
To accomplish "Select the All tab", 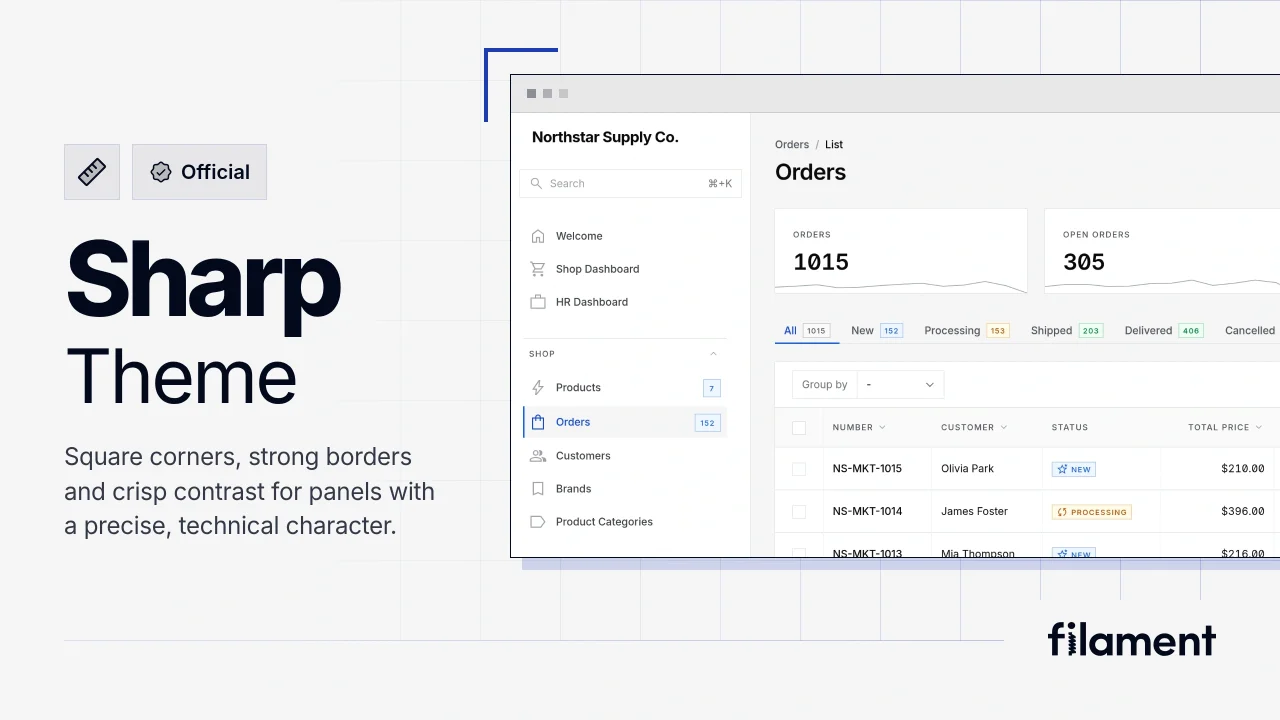I will coord(806,331).
